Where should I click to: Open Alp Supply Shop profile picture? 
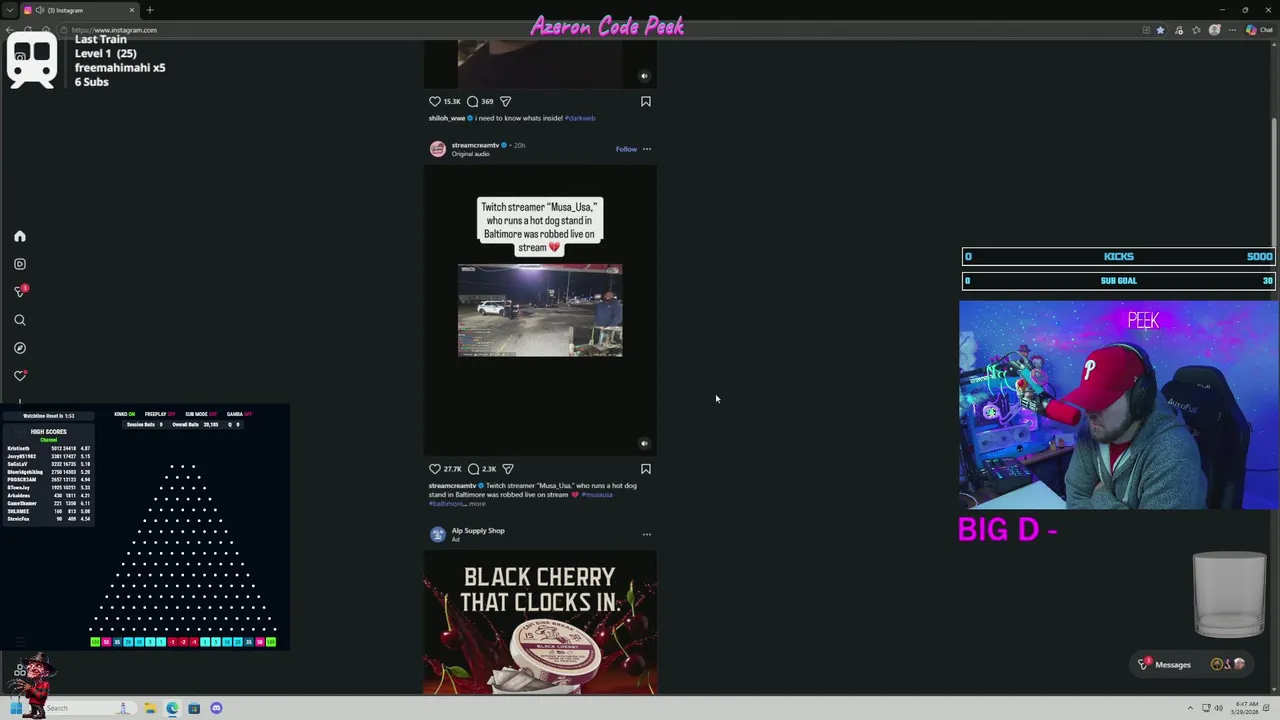(438, 535)
